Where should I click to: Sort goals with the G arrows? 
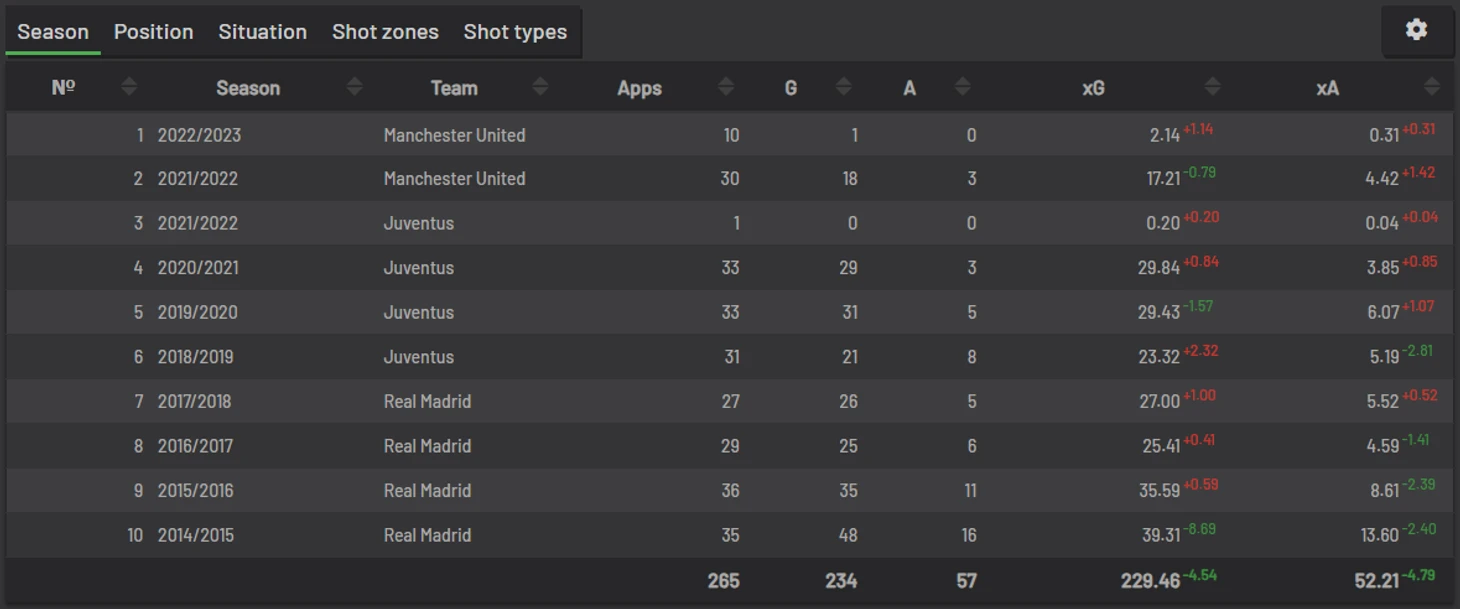tap(843, 87)
